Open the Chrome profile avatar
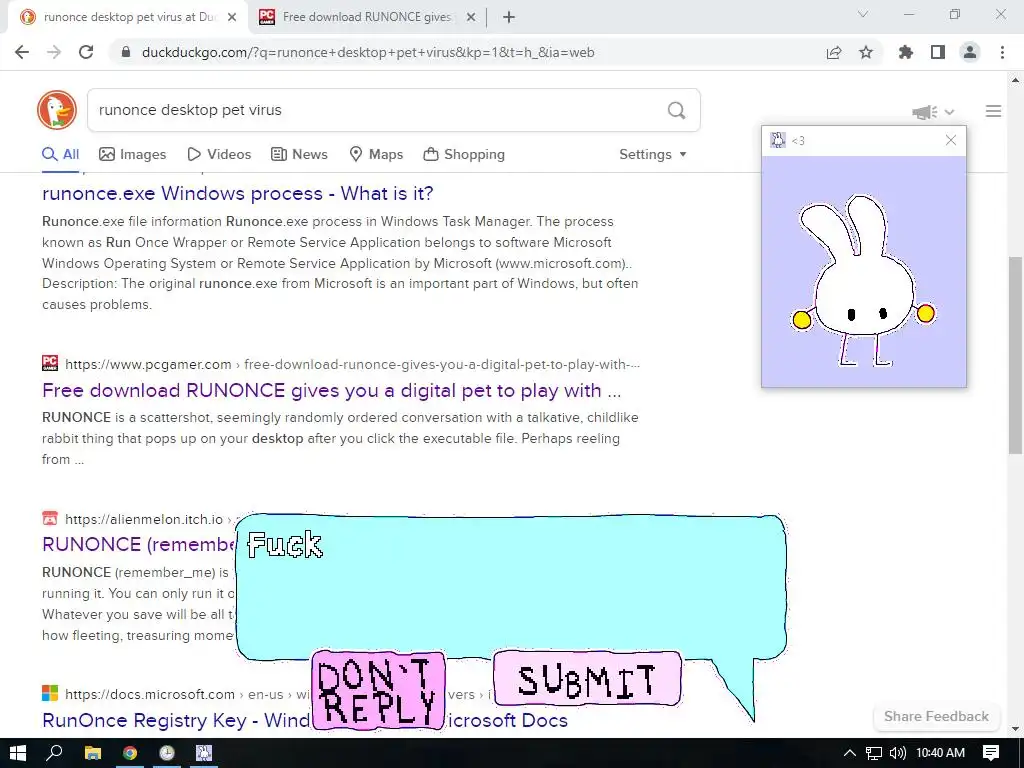The image size is (1024, 768). coord(970,52)
